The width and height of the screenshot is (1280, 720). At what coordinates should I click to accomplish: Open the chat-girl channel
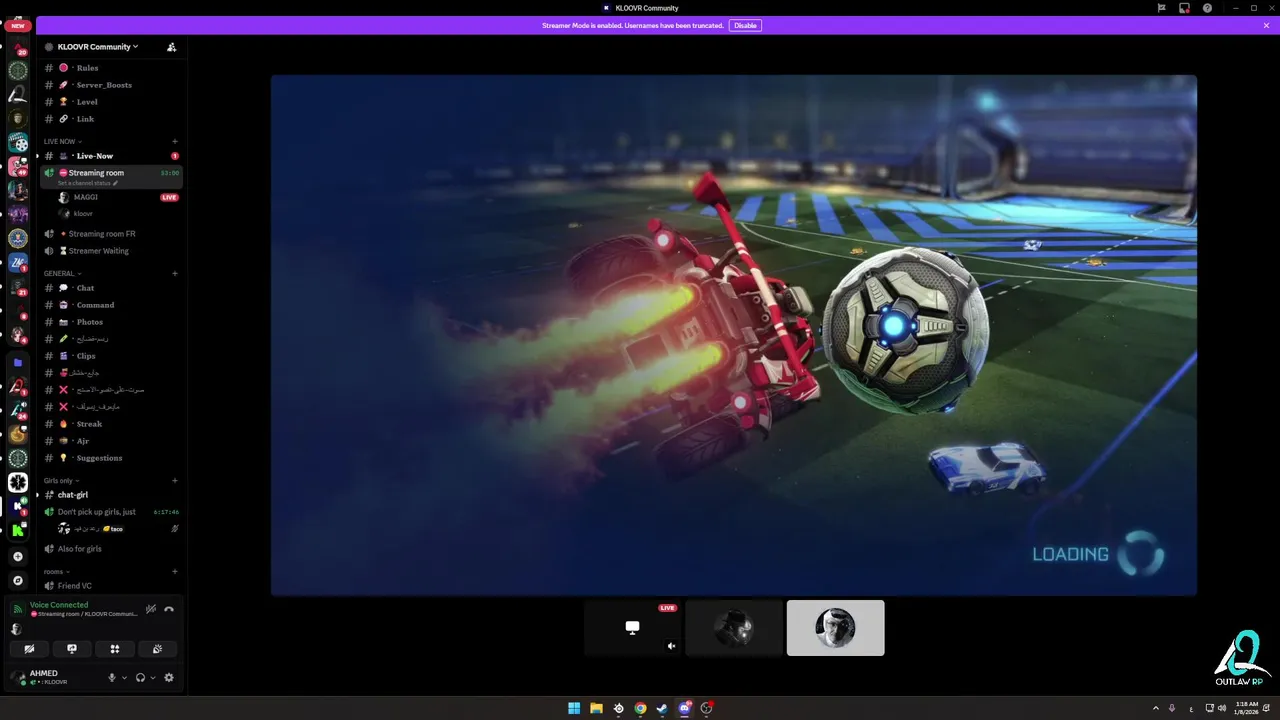point(112,495)
